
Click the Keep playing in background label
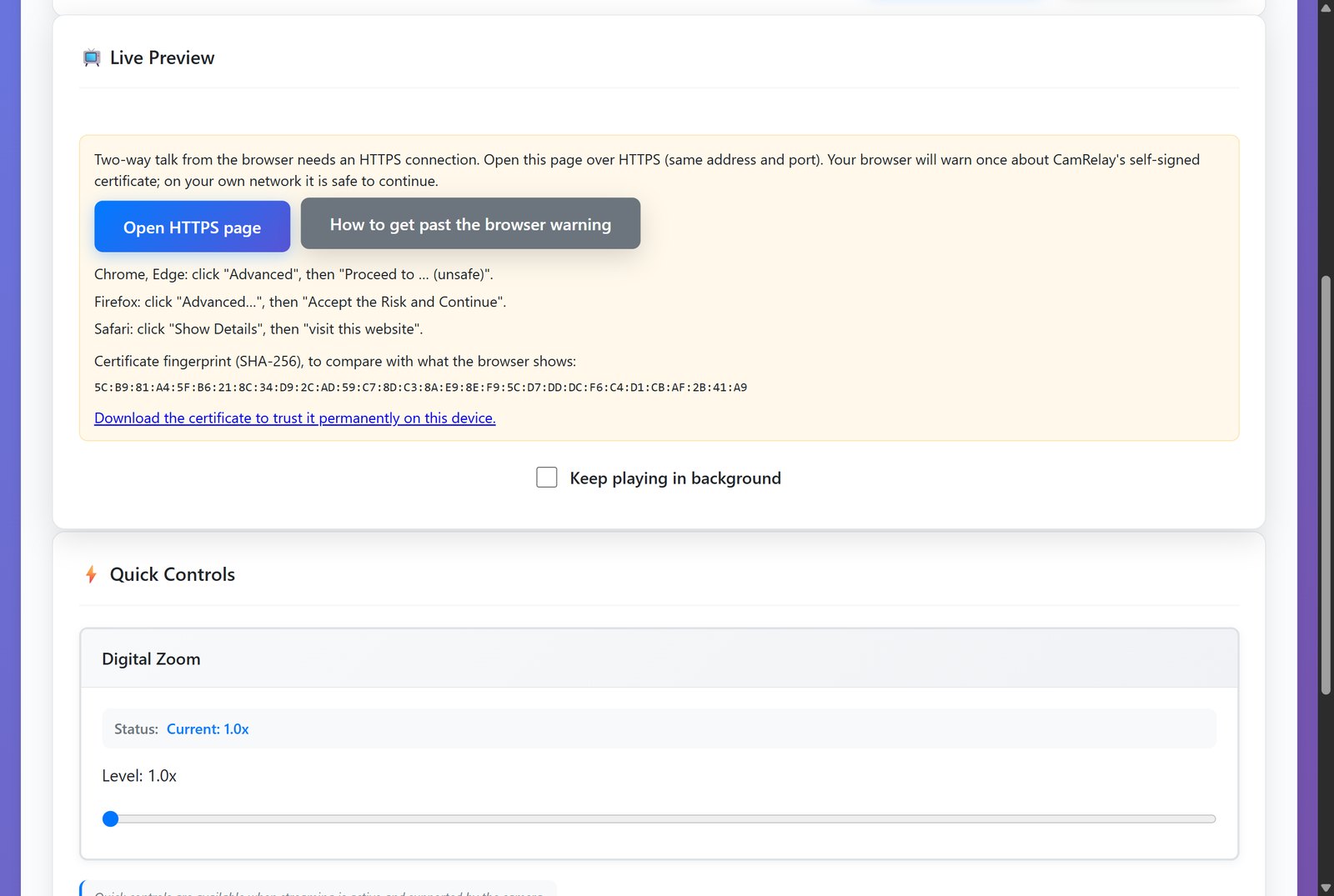pos(675,478)
